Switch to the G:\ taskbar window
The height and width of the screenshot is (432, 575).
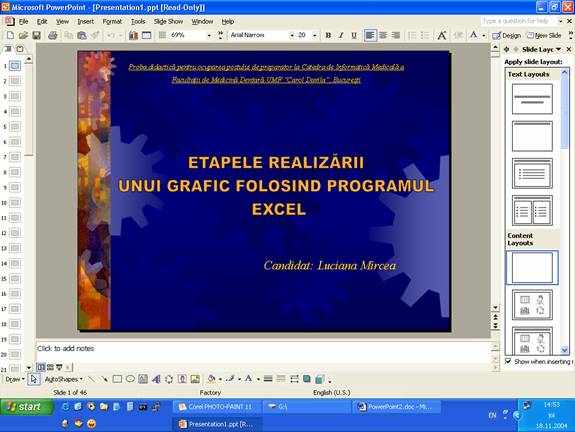[x=307, y=407]
